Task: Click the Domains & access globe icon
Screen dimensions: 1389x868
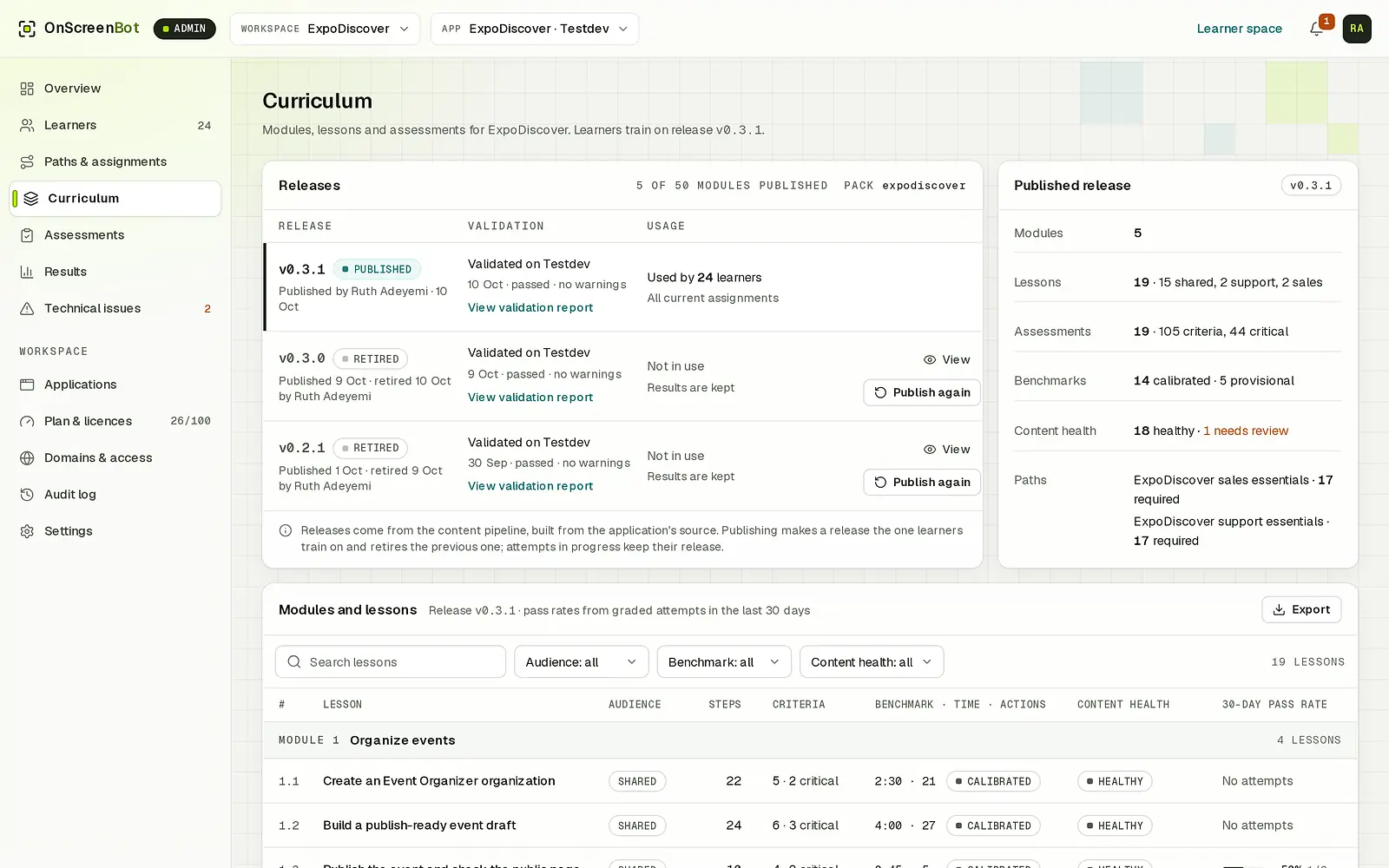Action: coord(27,457)
